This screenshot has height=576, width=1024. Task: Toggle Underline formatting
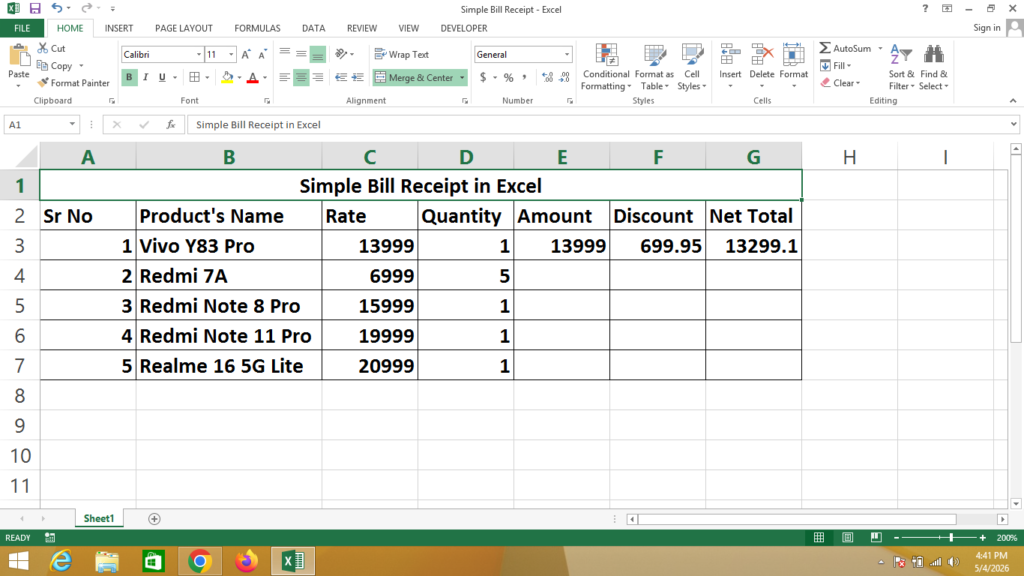[x=162, y=77]
